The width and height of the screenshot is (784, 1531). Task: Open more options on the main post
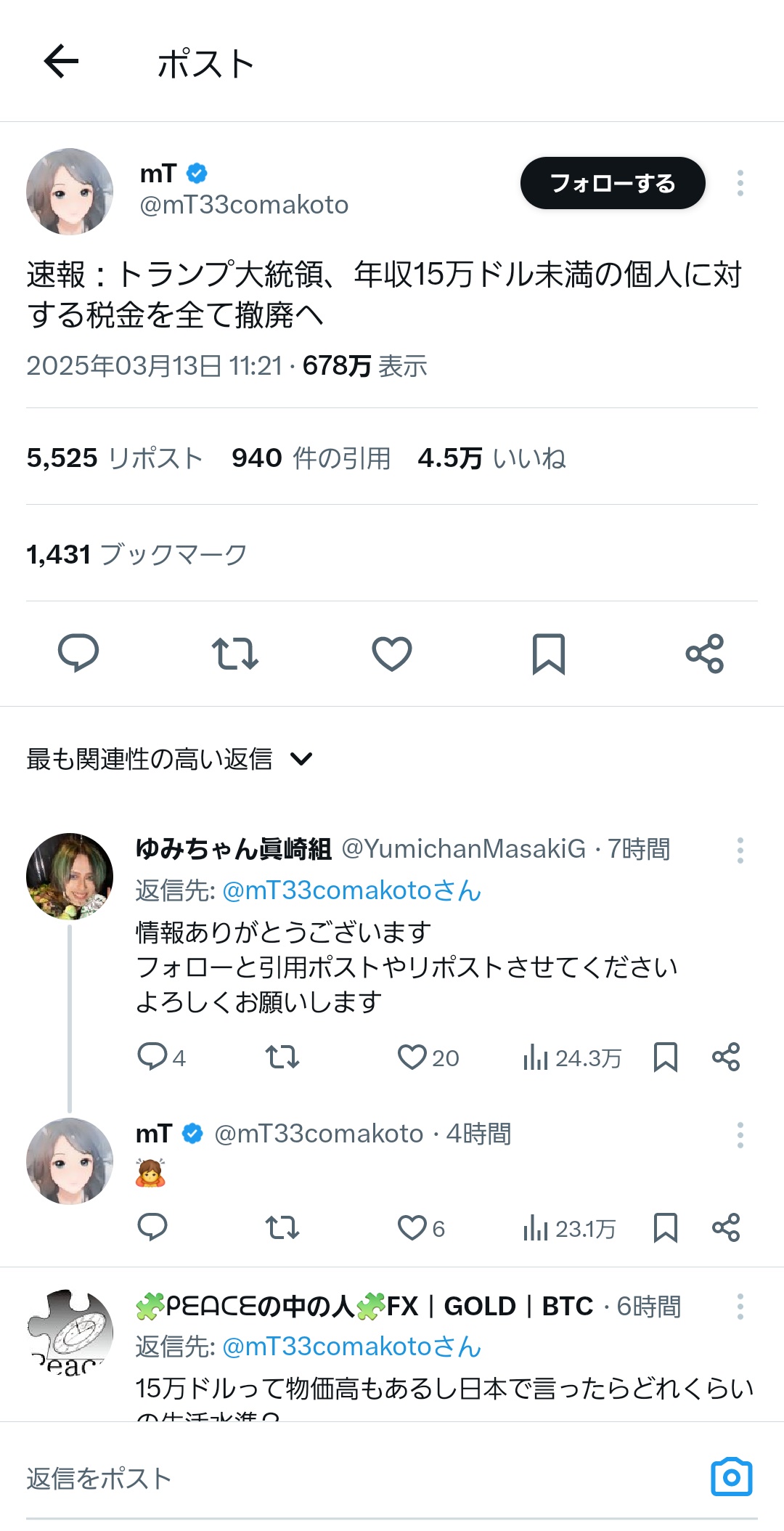click(x=740, y=183)
